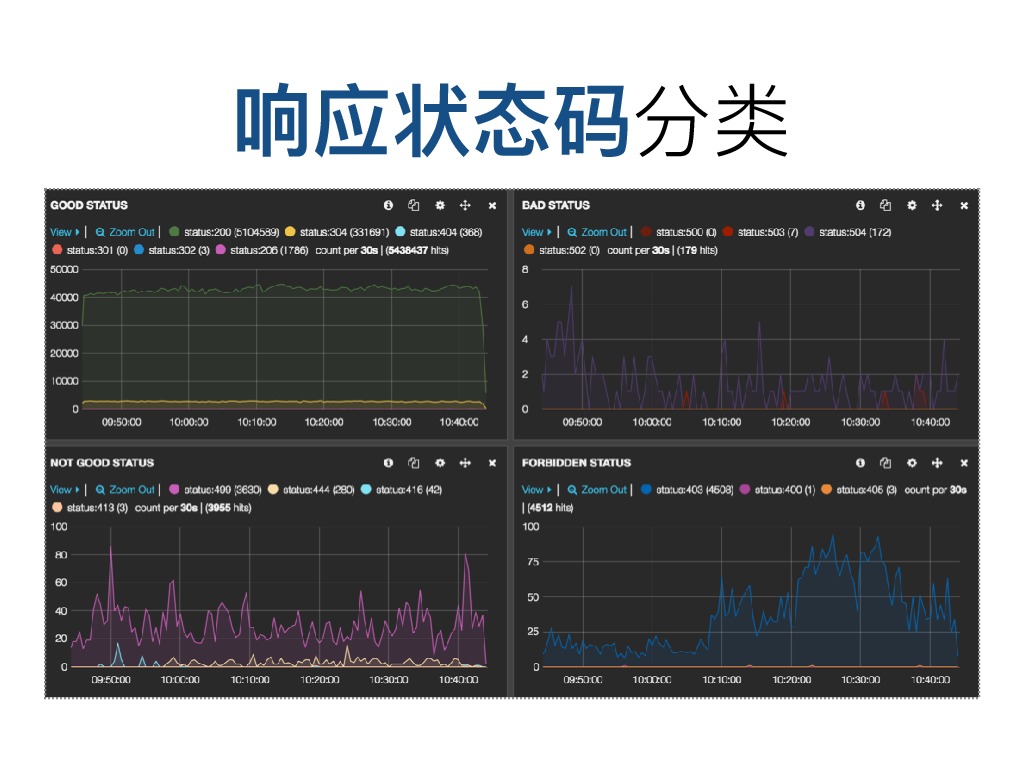Open NOT GOOD STATUS settings gear

pos(440,462)
